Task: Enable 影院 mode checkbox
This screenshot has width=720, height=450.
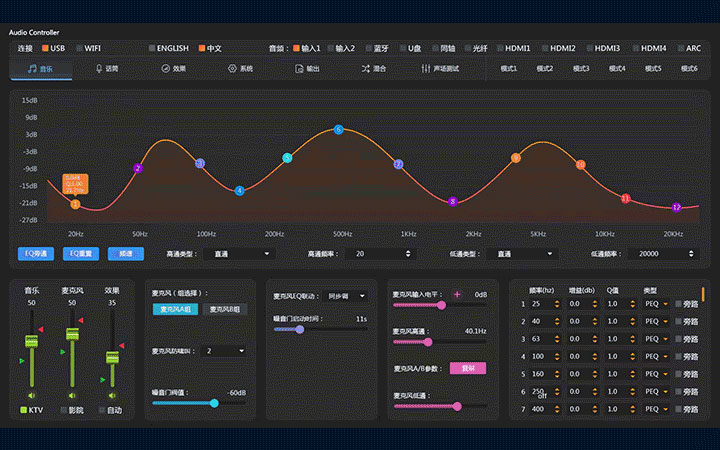Action: [64, 410]
